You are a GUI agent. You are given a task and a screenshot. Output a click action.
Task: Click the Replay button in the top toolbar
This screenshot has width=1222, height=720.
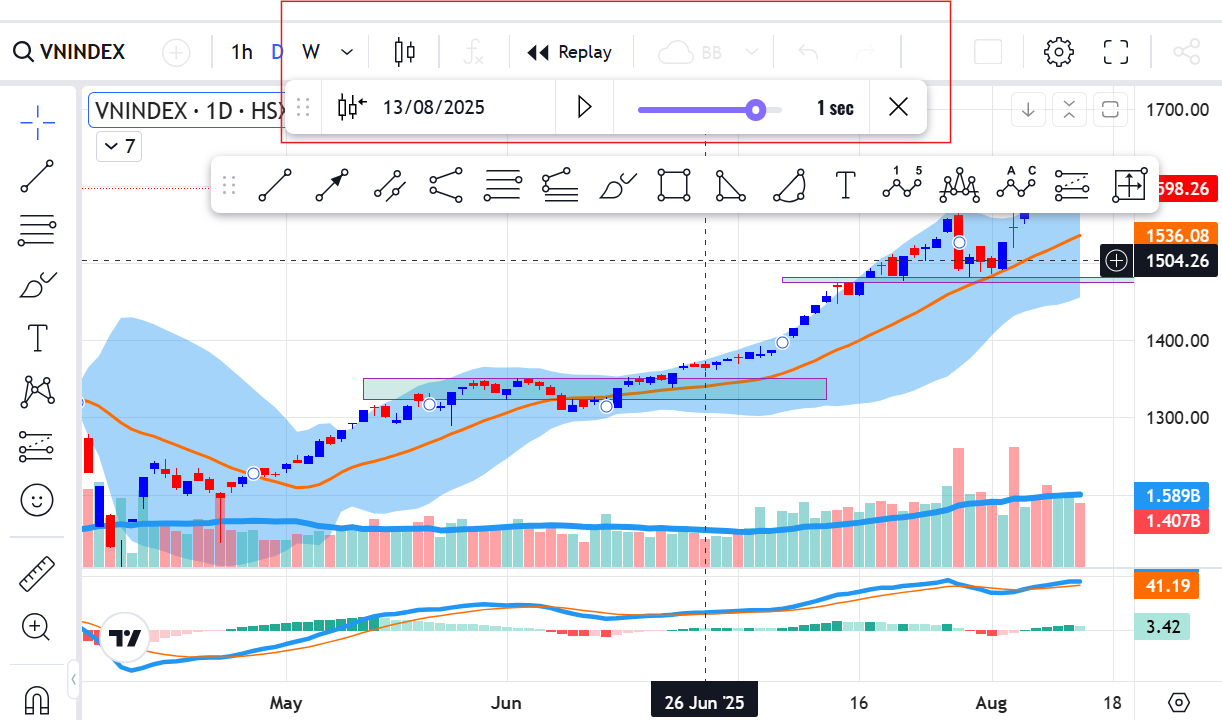point(569,52)
